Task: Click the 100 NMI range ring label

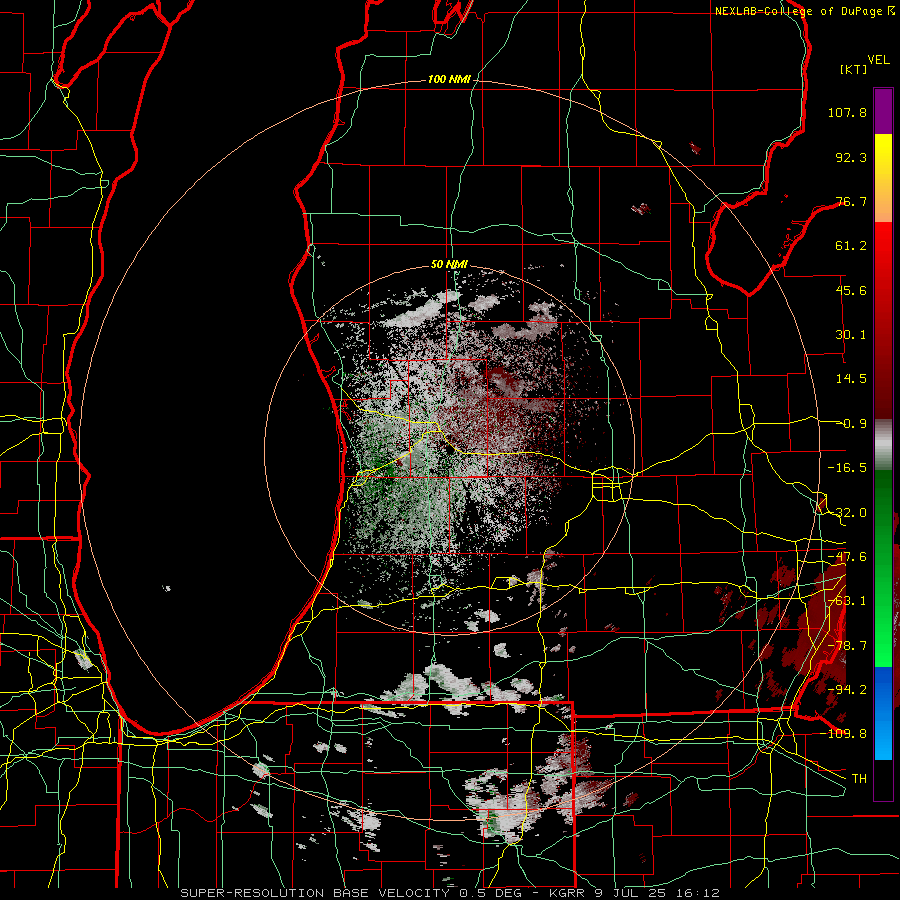Action: pyautogui.click(x=449, y=79)
